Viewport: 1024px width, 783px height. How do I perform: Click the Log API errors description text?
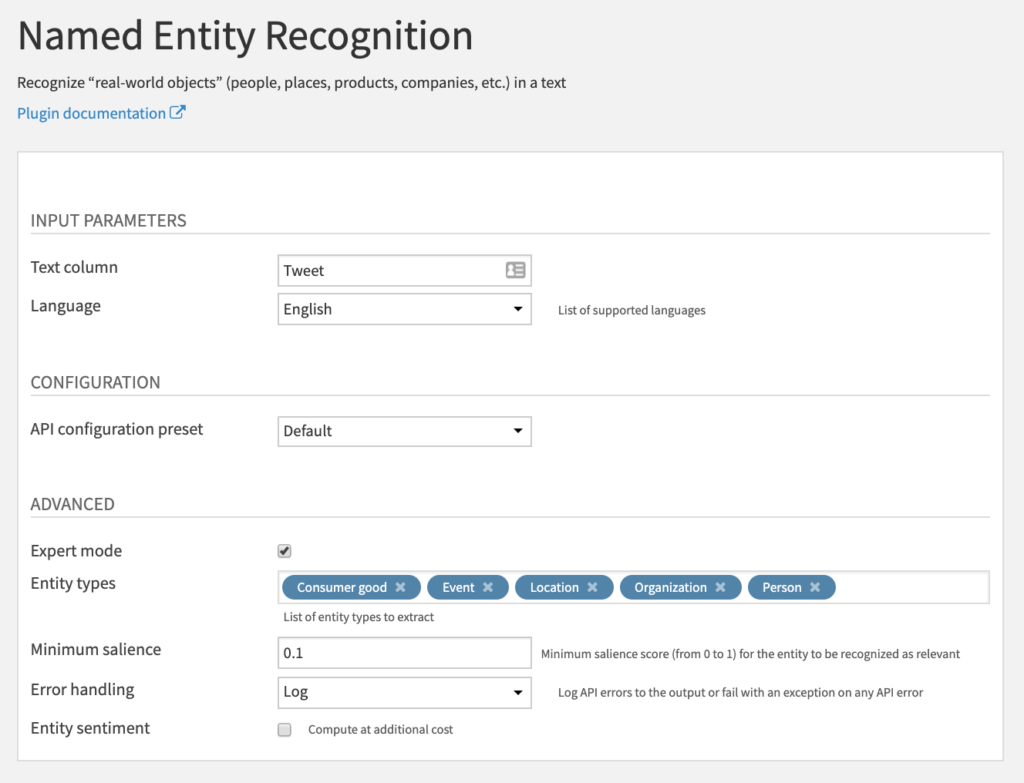tap(741, 692)
